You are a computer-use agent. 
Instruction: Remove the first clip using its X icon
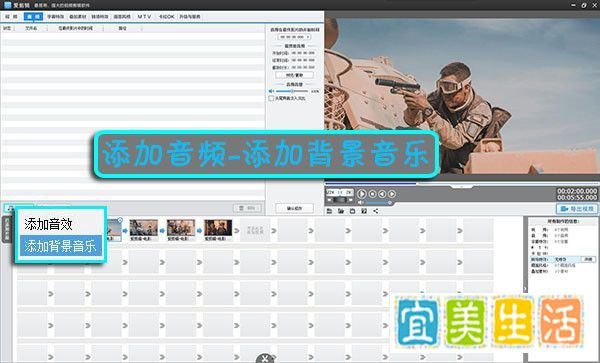point(120,220)
